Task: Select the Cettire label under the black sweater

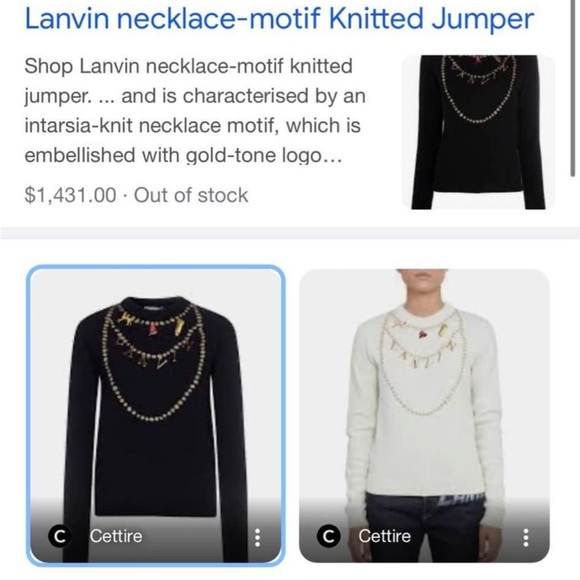Action: (116, 536)
